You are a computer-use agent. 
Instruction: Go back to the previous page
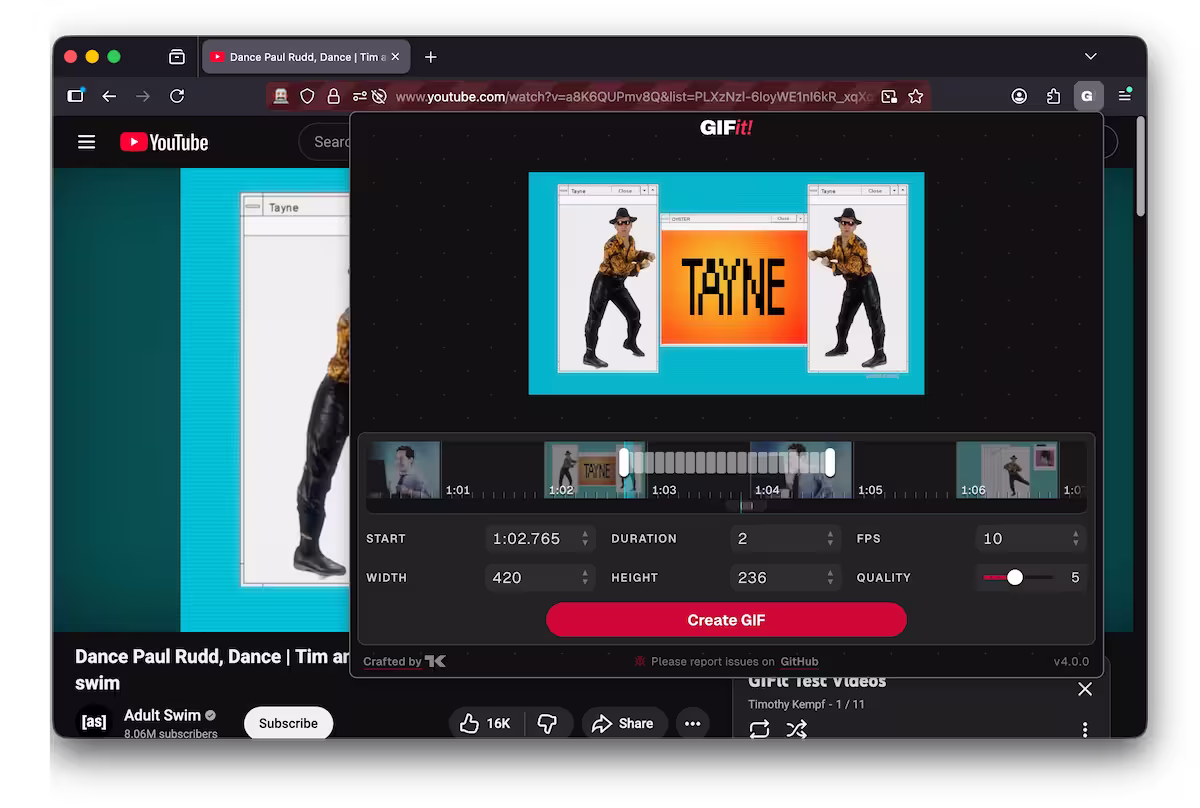point(109,96)
